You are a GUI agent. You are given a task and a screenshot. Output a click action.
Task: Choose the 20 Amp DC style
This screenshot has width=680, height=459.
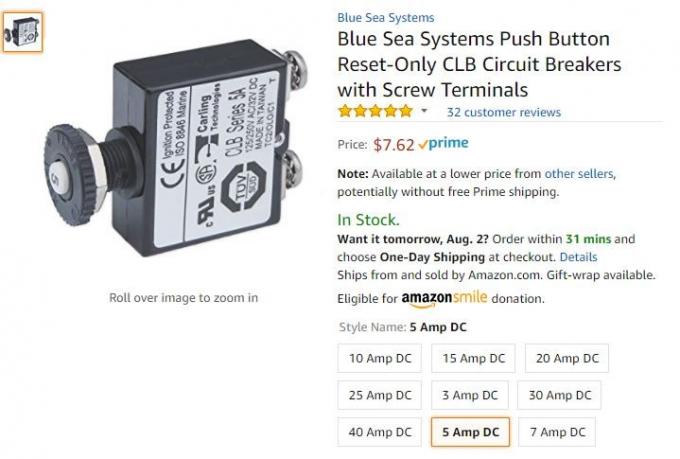(x=566, y=358)
